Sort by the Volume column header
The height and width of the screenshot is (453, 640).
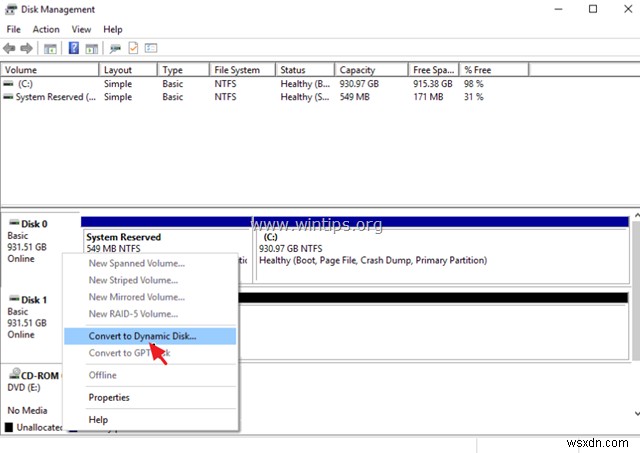click(50, 70)
